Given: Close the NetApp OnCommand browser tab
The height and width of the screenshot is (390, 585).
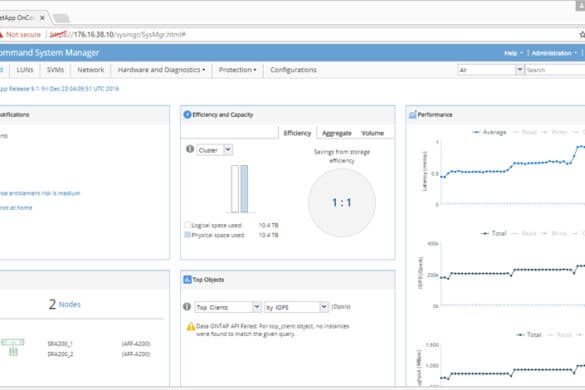Looking at the screenshot, I should point(42,18).
